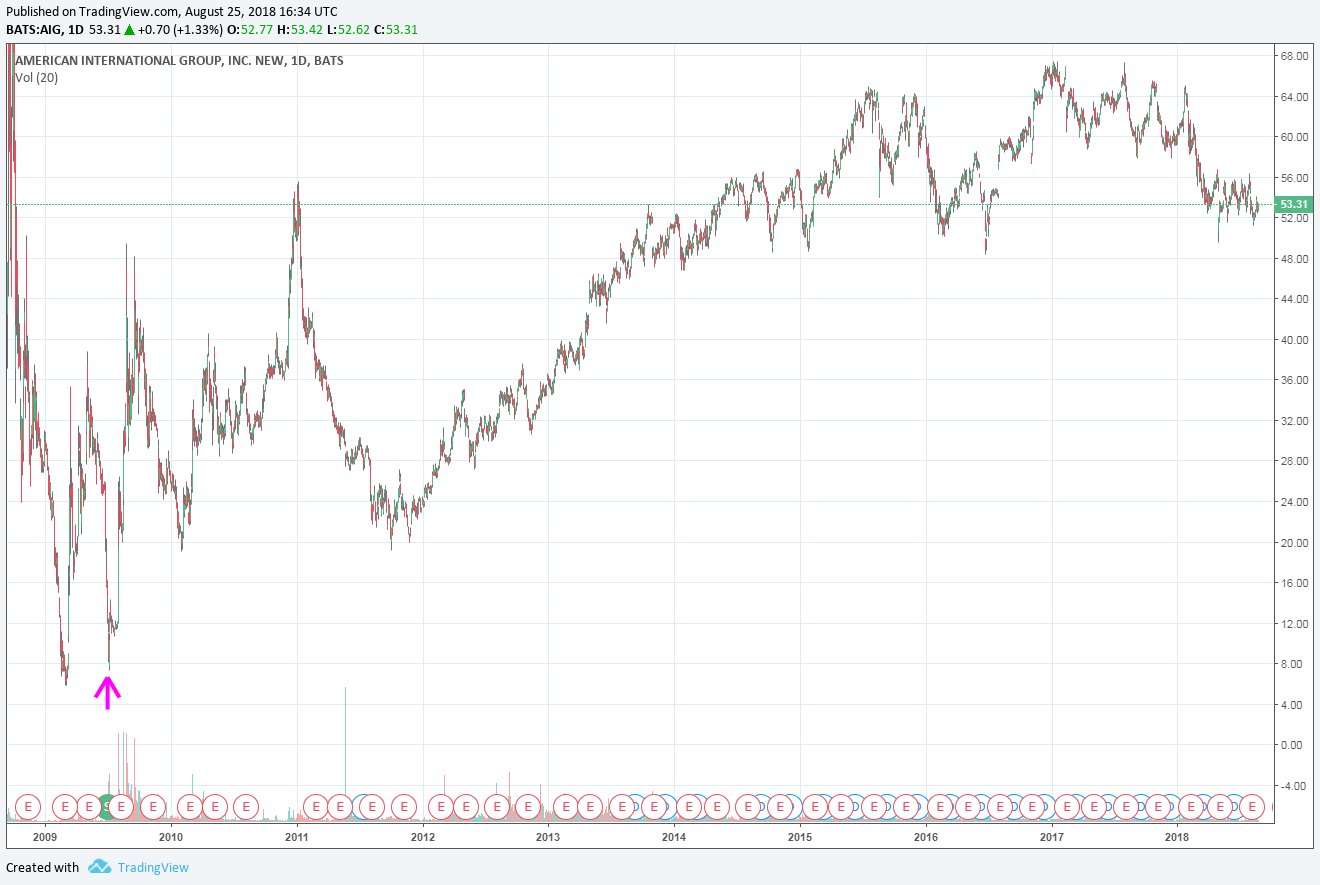Click the C:53.31 close value

tap(396, 29)
